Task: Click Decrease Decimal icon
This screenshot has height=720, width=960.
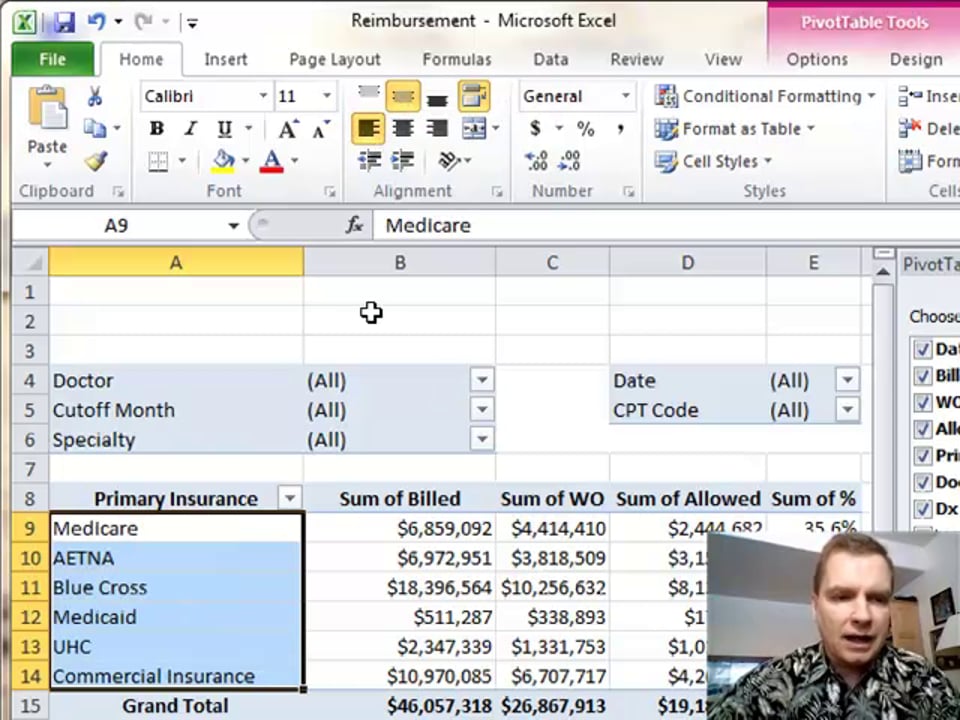Action: tap(569, 161)
